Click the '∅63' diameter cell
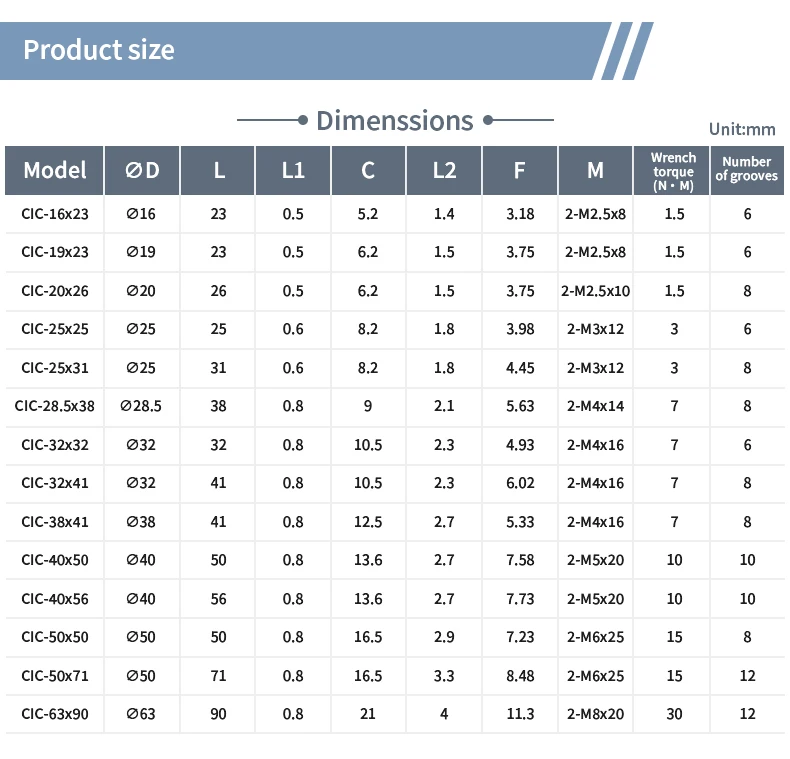Screen dimensions: 790x759 point(141,714)
